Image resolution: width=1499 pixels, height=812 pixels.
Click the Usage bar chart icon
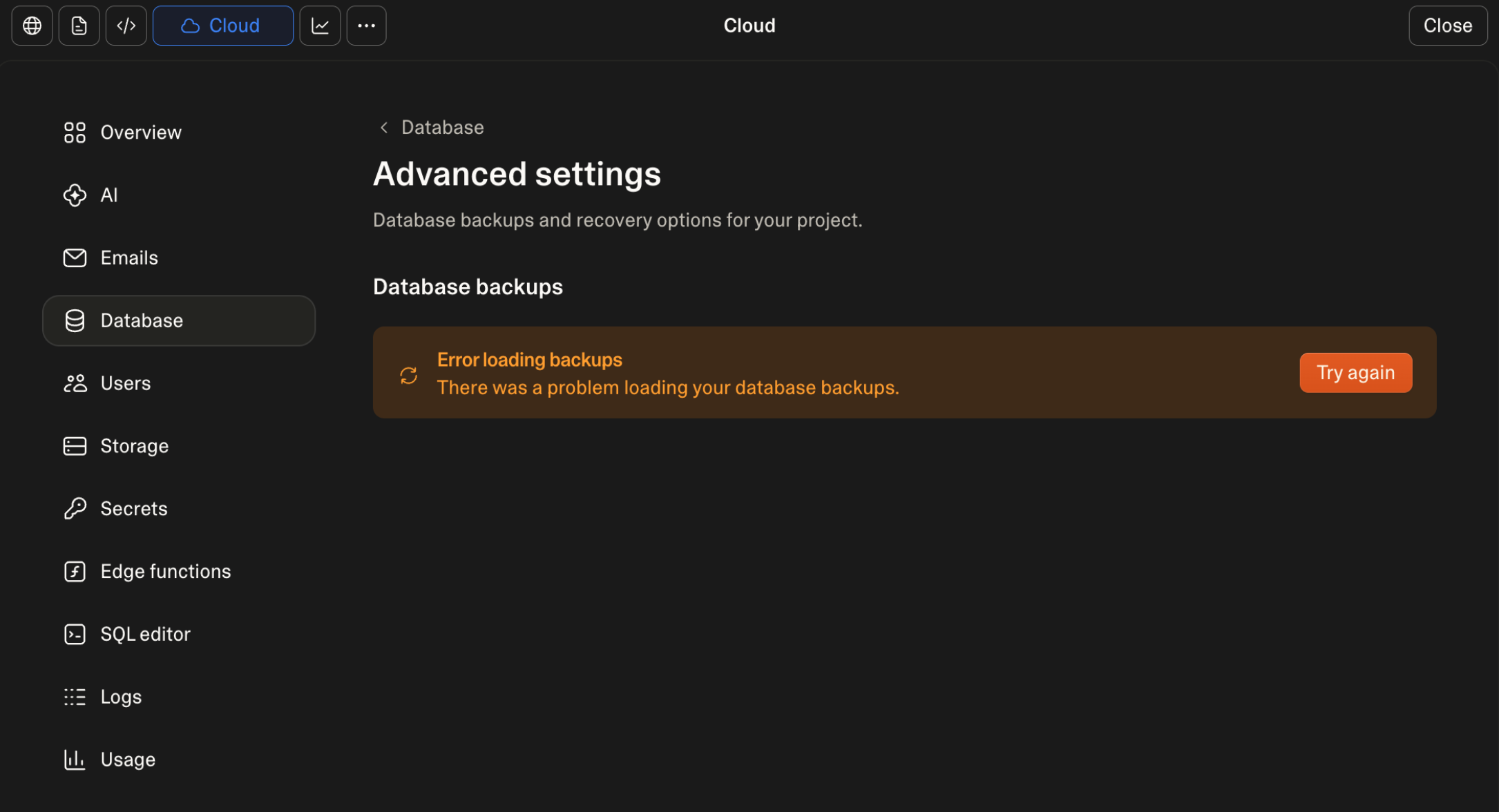75,760
